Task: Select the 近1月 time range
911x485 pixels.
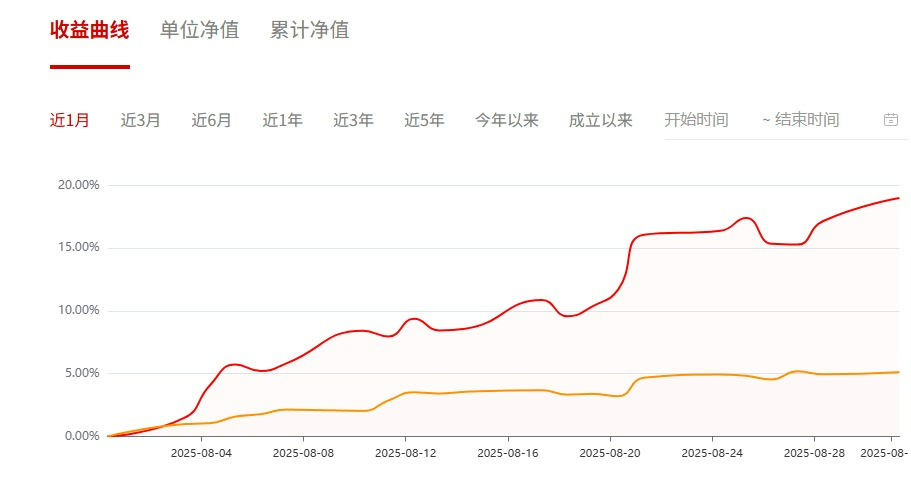Action: (70, 120)
